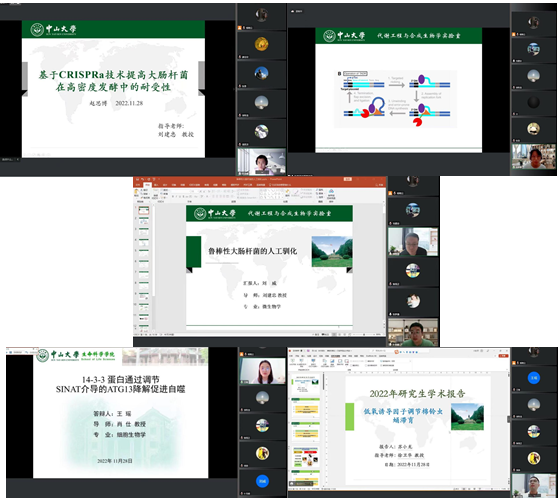Click the DNA replication diagram on top-right slide
Viewport: 559px width, 499px height.
point(396,99)
